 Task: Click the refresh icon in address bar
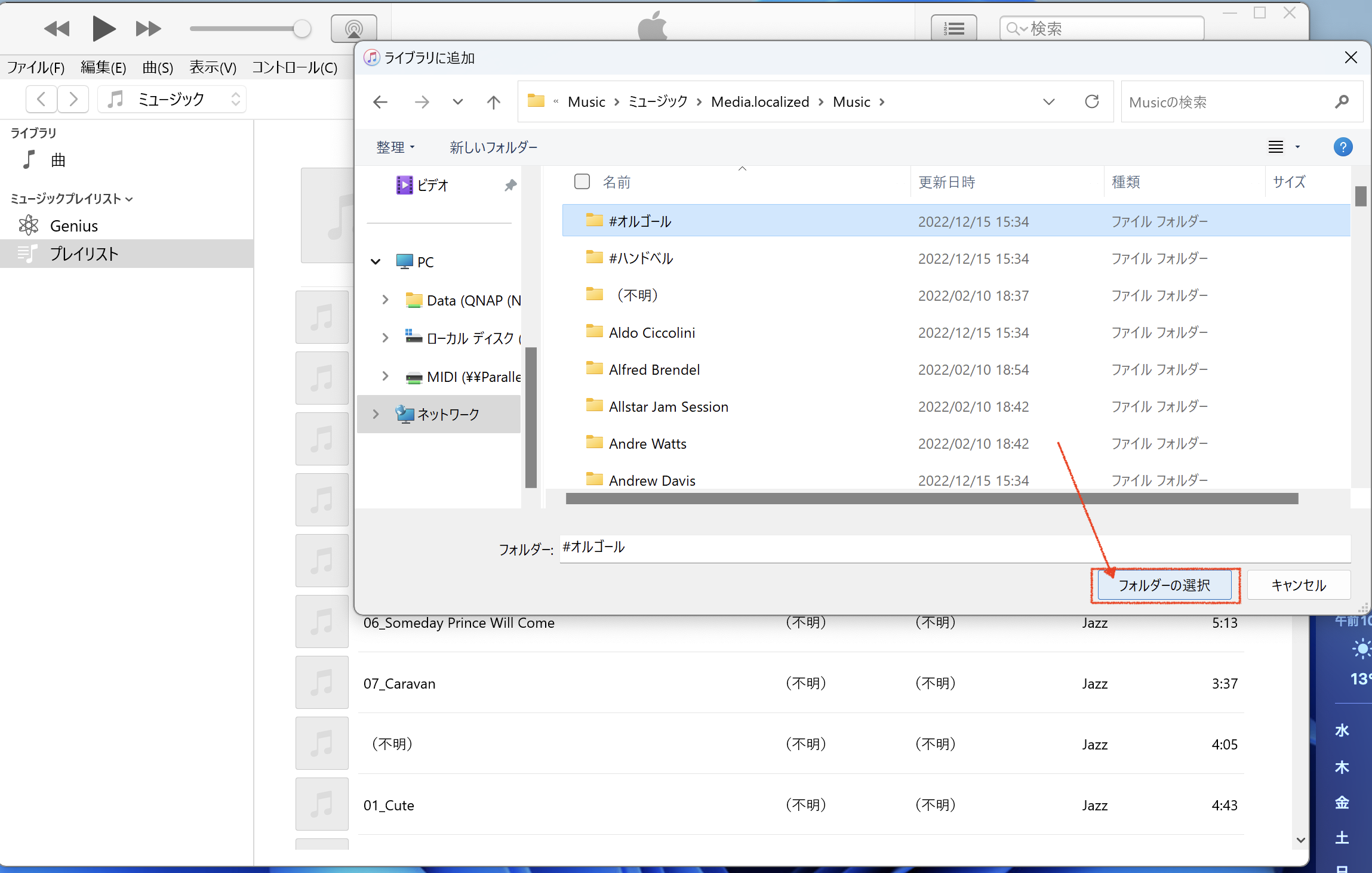point(1091,102)
